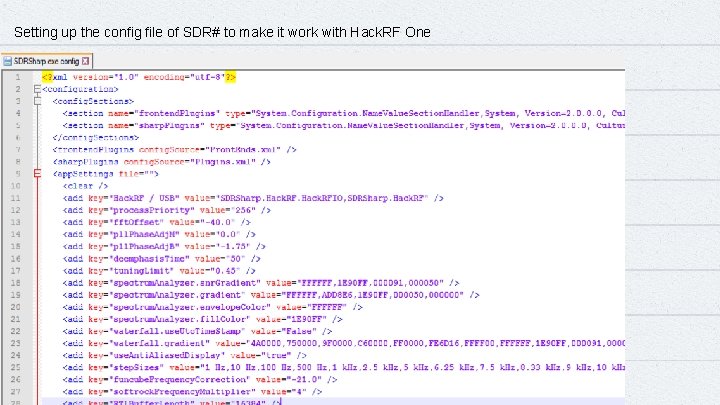
Task: Click the pllPhaseAdjB value -1.75 line
Action: tap(164, 246)
